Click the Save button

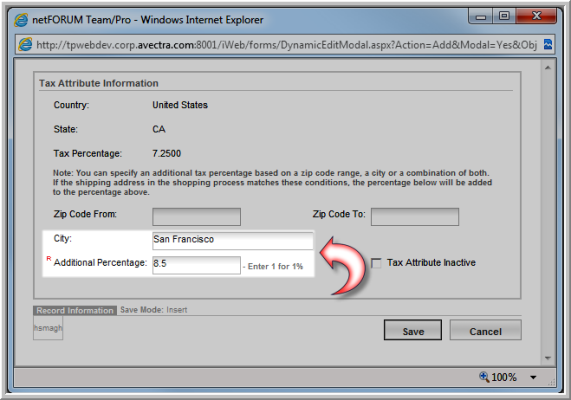click(x=413, y=330)
